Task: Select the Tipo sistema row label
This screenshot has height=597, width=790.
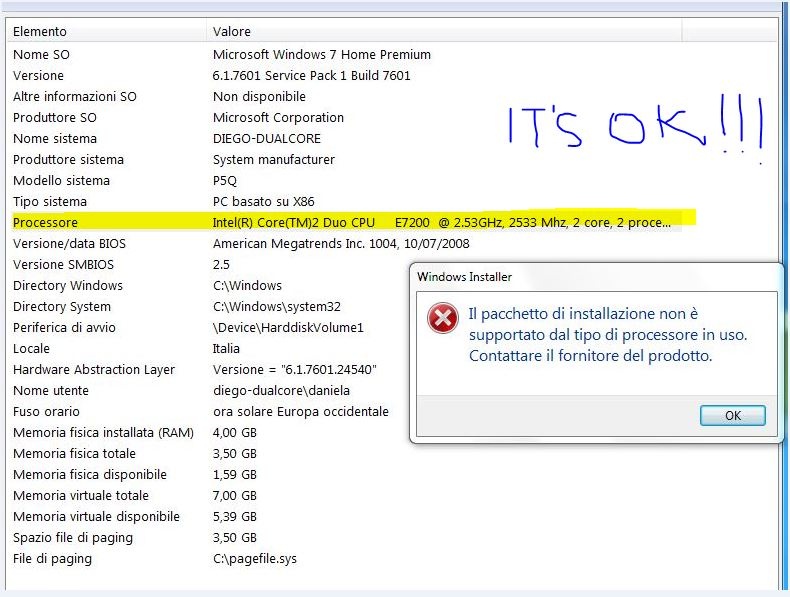Action: [x=50, y=202]
